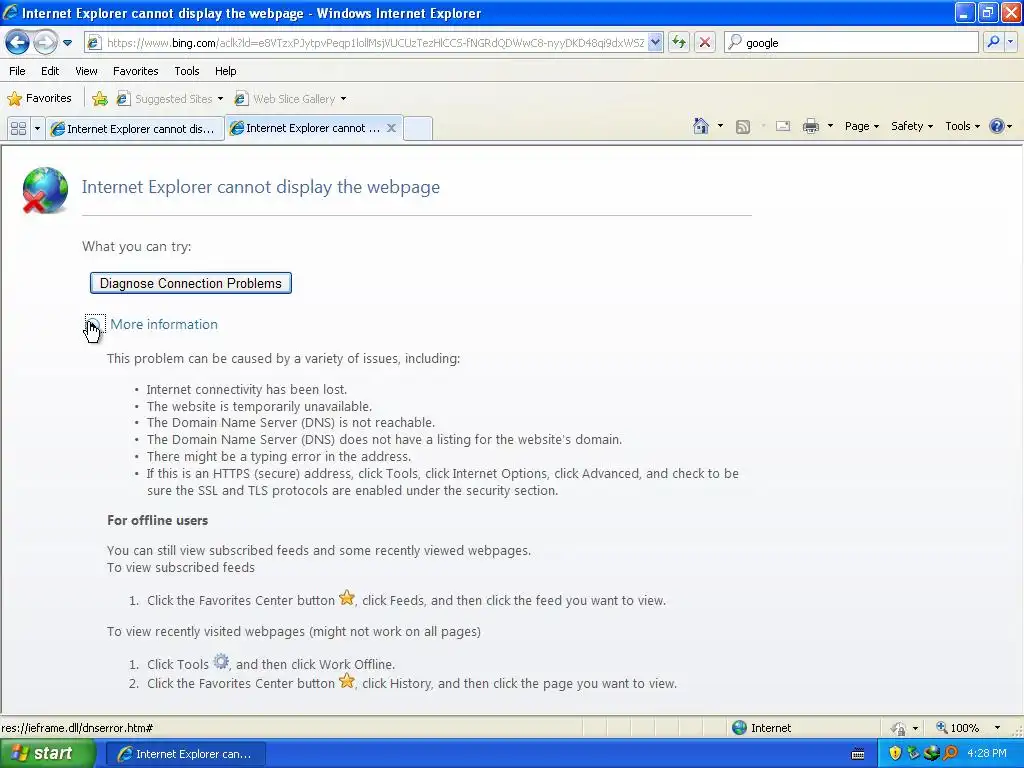Click the taskbar clock showing 4:28 PM

[x=987, y=754]
